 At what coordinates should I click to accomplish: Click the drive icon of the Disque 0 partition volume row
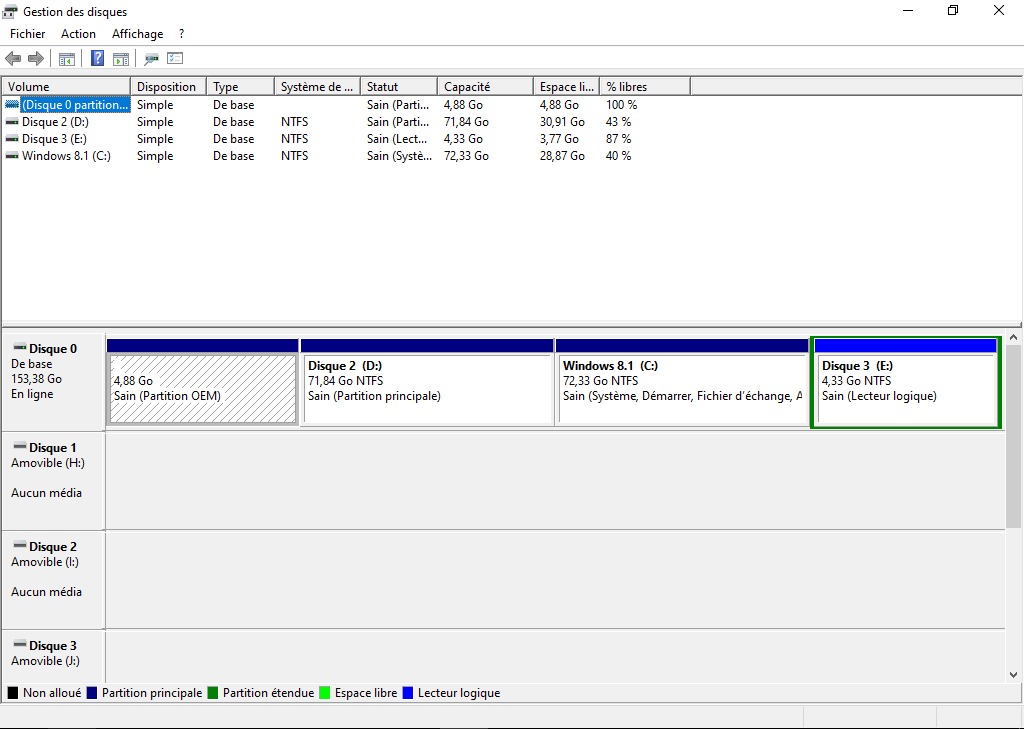point(12,105)
